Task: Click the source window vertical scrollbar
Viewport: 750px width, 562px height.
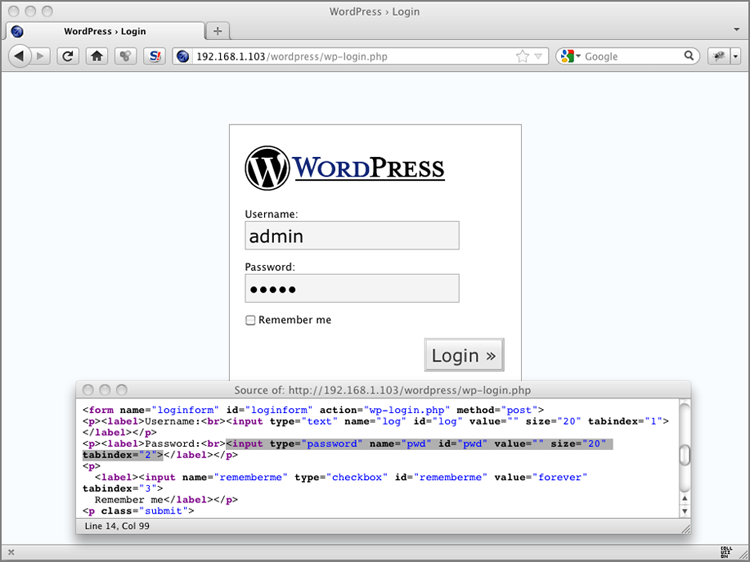Action: [684, 455]
